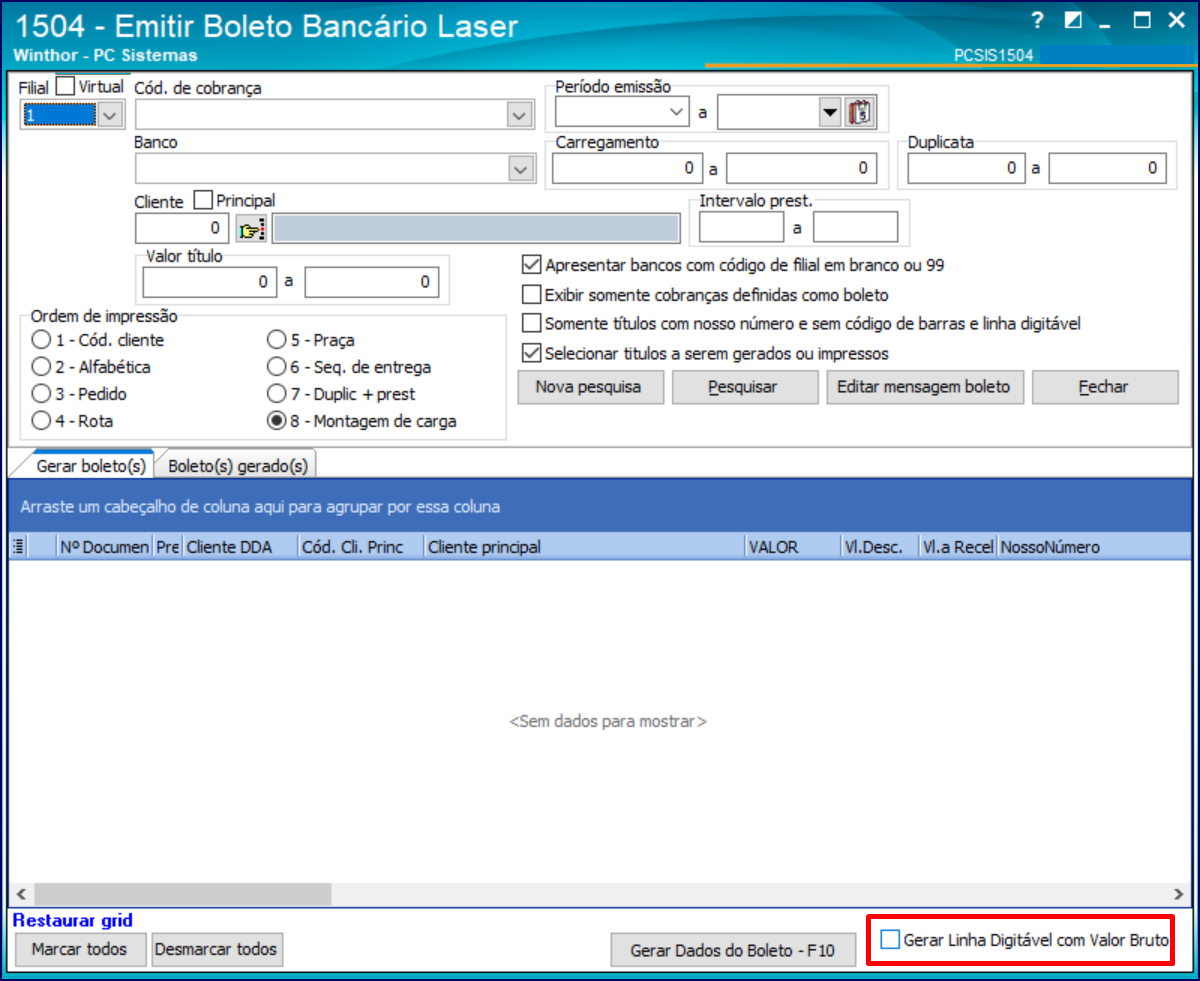Uncheck Apresentar bancos com código de filial
This screenshot has width=1200, height=981.
pyautogui.click(x=532, y=266)
